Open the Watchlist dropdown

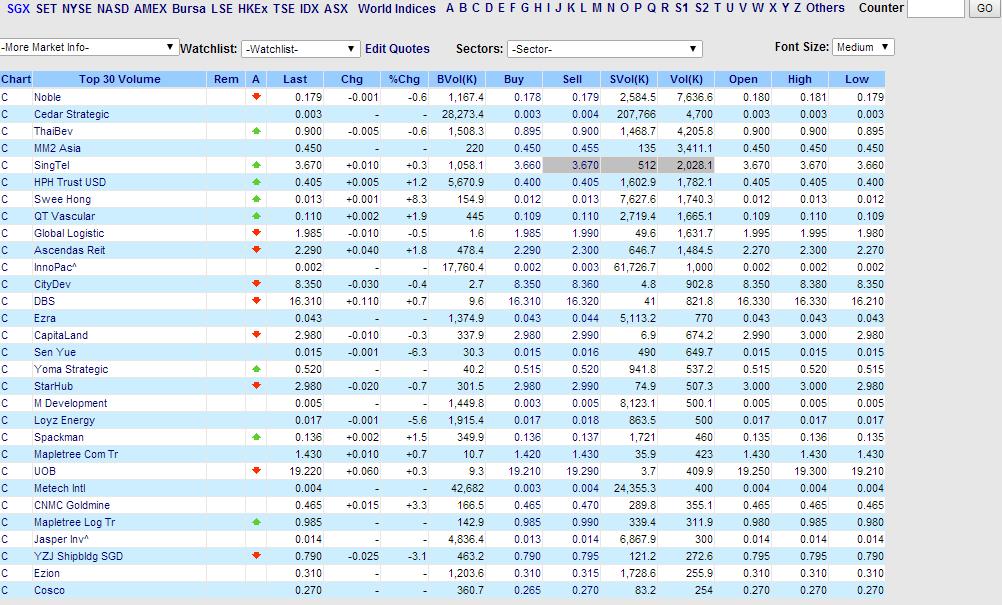(300, 49)
